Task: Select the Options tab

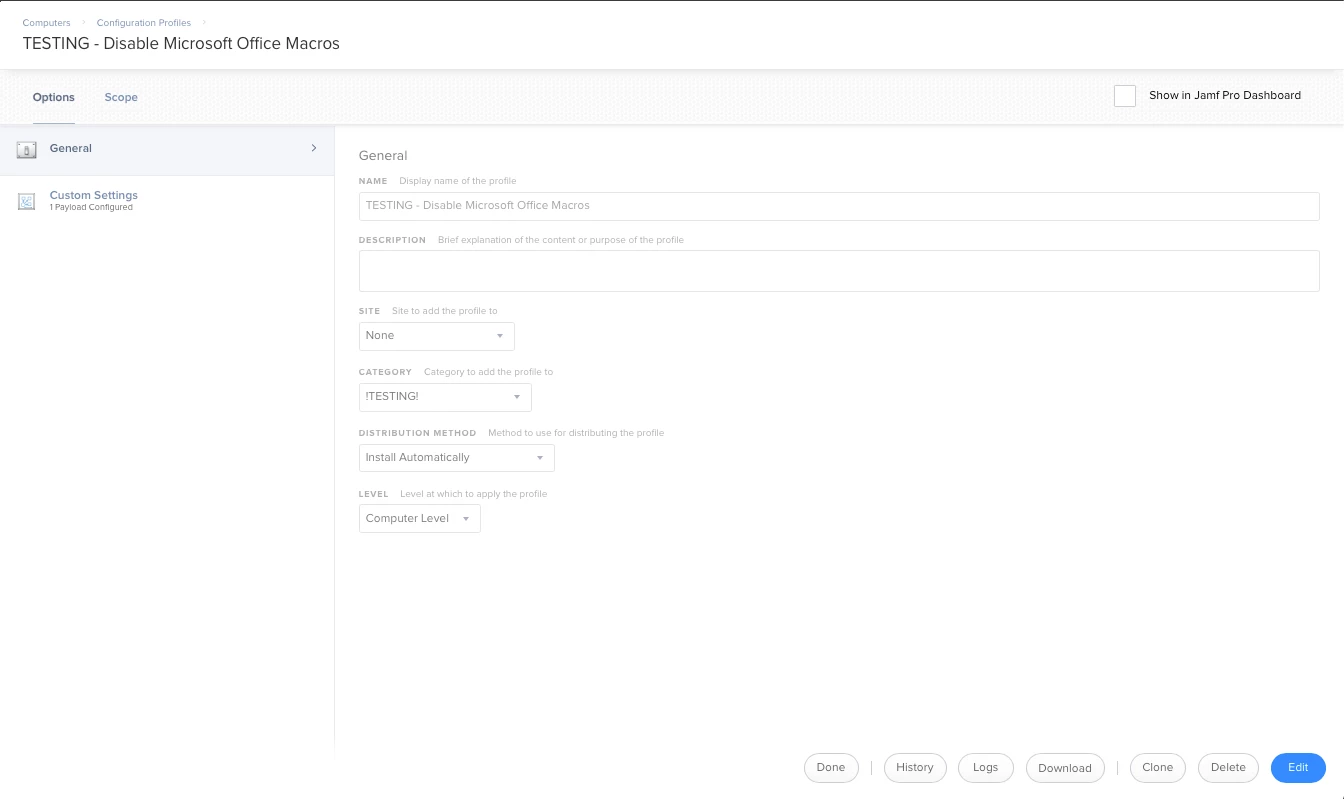Action: (x=54, y=97)
